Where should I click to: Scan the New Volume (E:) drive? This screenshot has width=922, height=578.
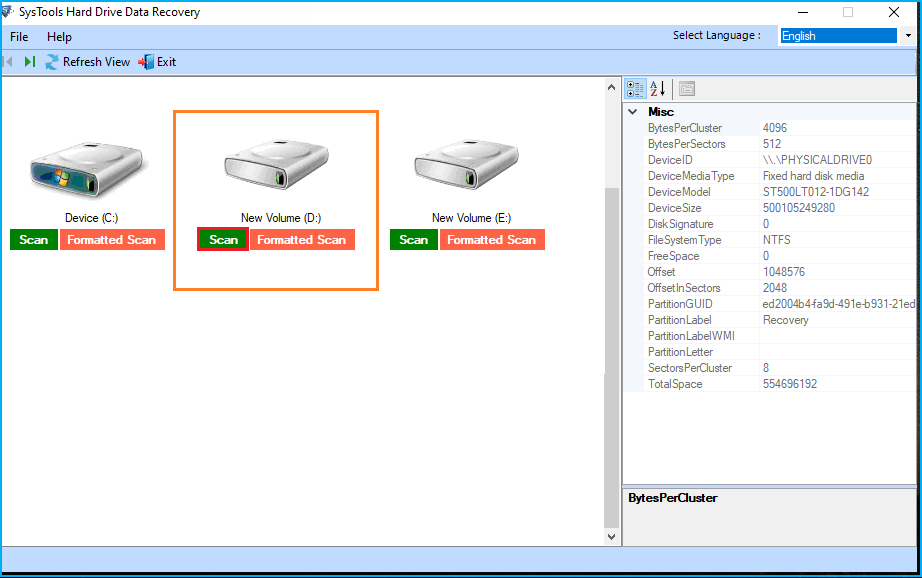point(413,240)
